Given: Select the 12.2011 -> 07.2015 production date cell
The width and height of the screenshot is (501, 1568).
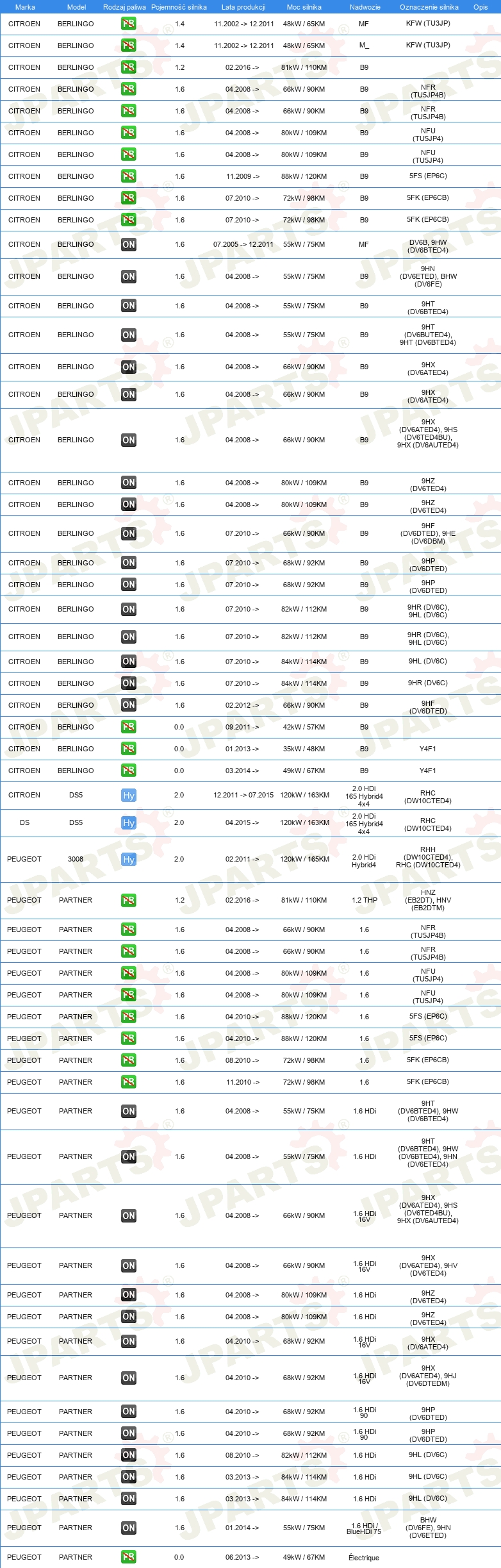Looking at the screenshot, I should (x=243, y=795).
